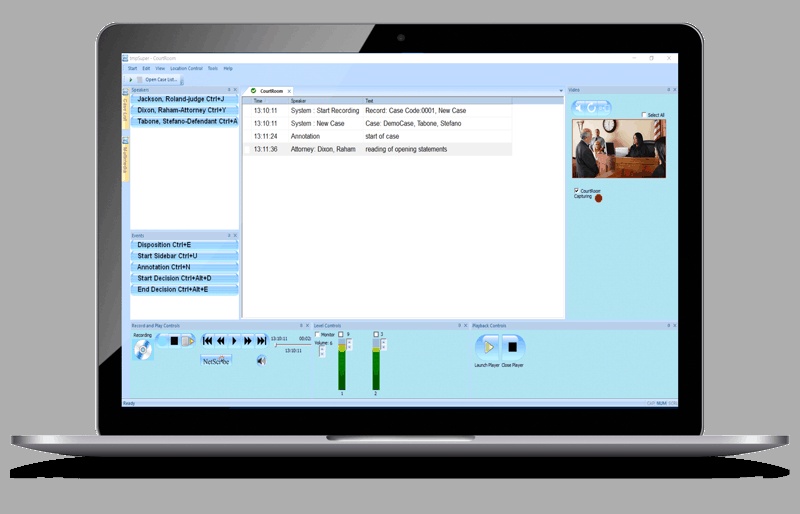Open toolbar options next to Open Case List
800x514 pixels.
(x=182, y=81)
